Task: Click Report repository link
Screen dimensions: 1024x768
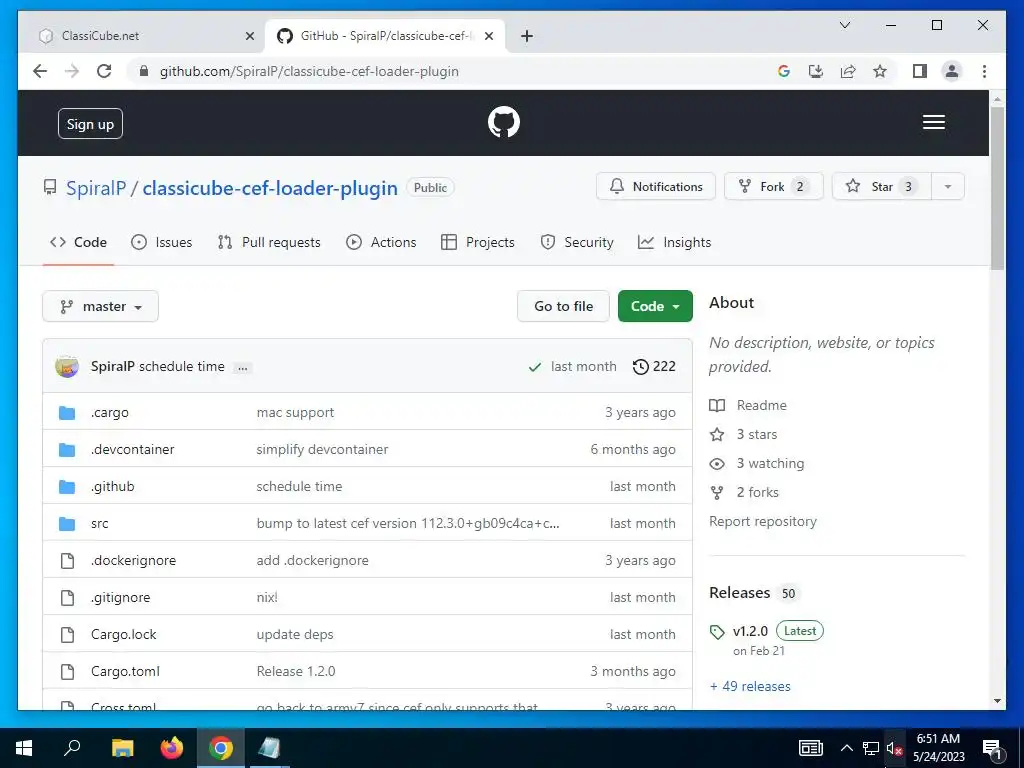Action: pos(763,522)
